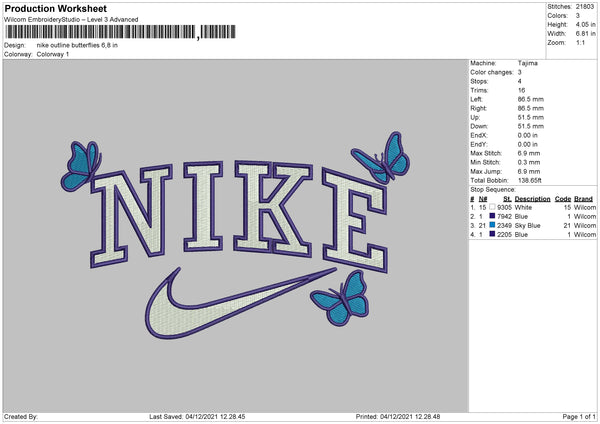Select the 'Sky Blue' description in stop 3
The width and height of the screenshot is (600, 424).
pyautogui.click(x=528, y=225)
